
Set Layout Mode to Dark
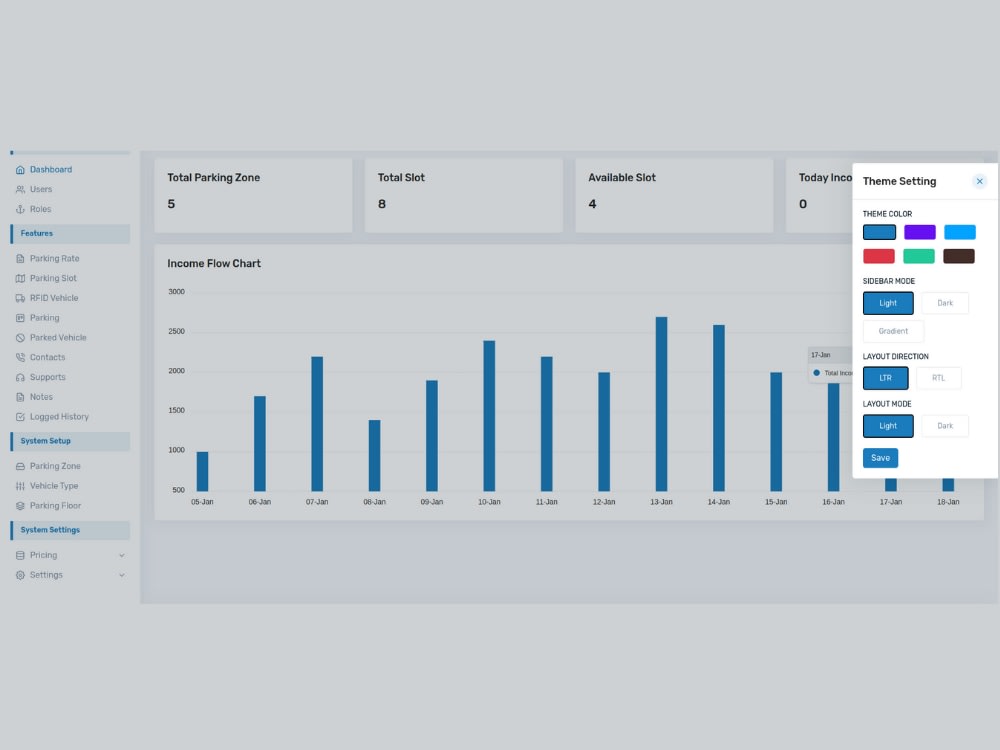point(945,426)
